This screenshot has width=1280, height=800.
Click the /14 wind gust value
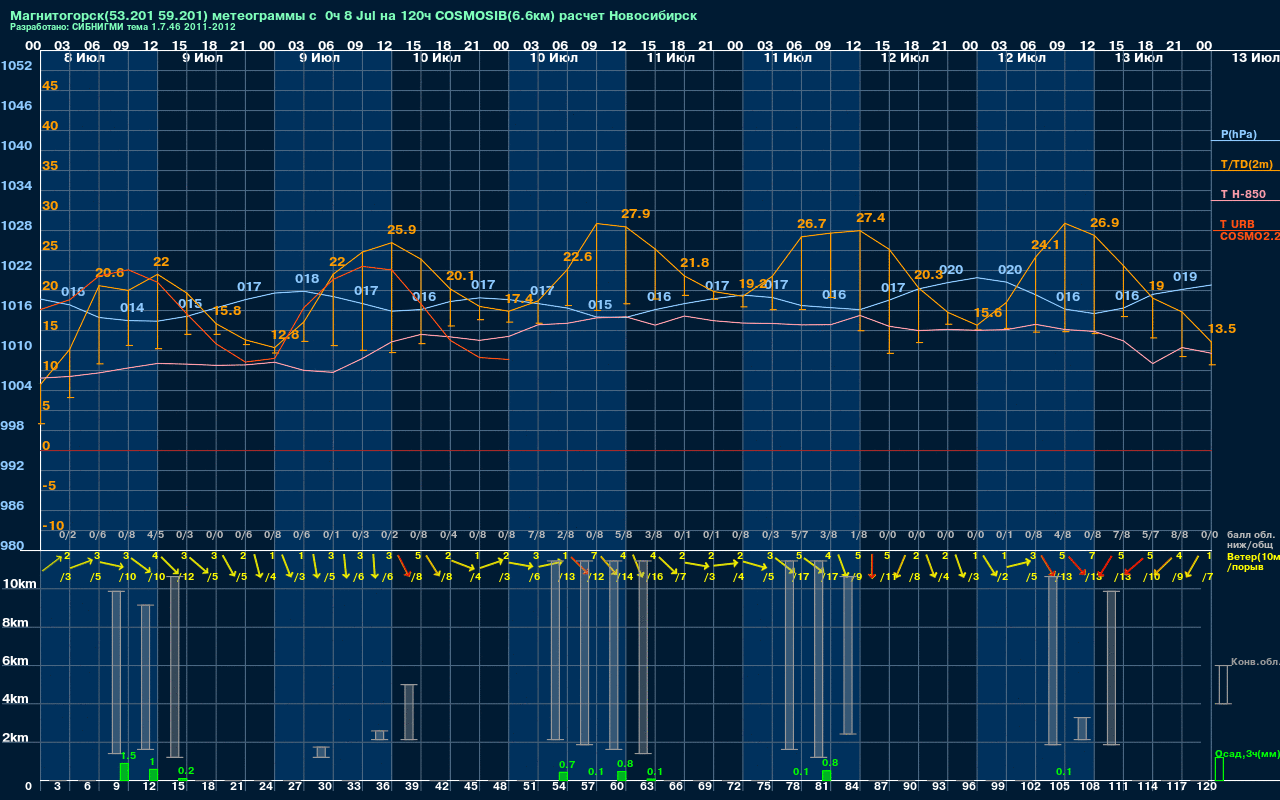(624, 577)
